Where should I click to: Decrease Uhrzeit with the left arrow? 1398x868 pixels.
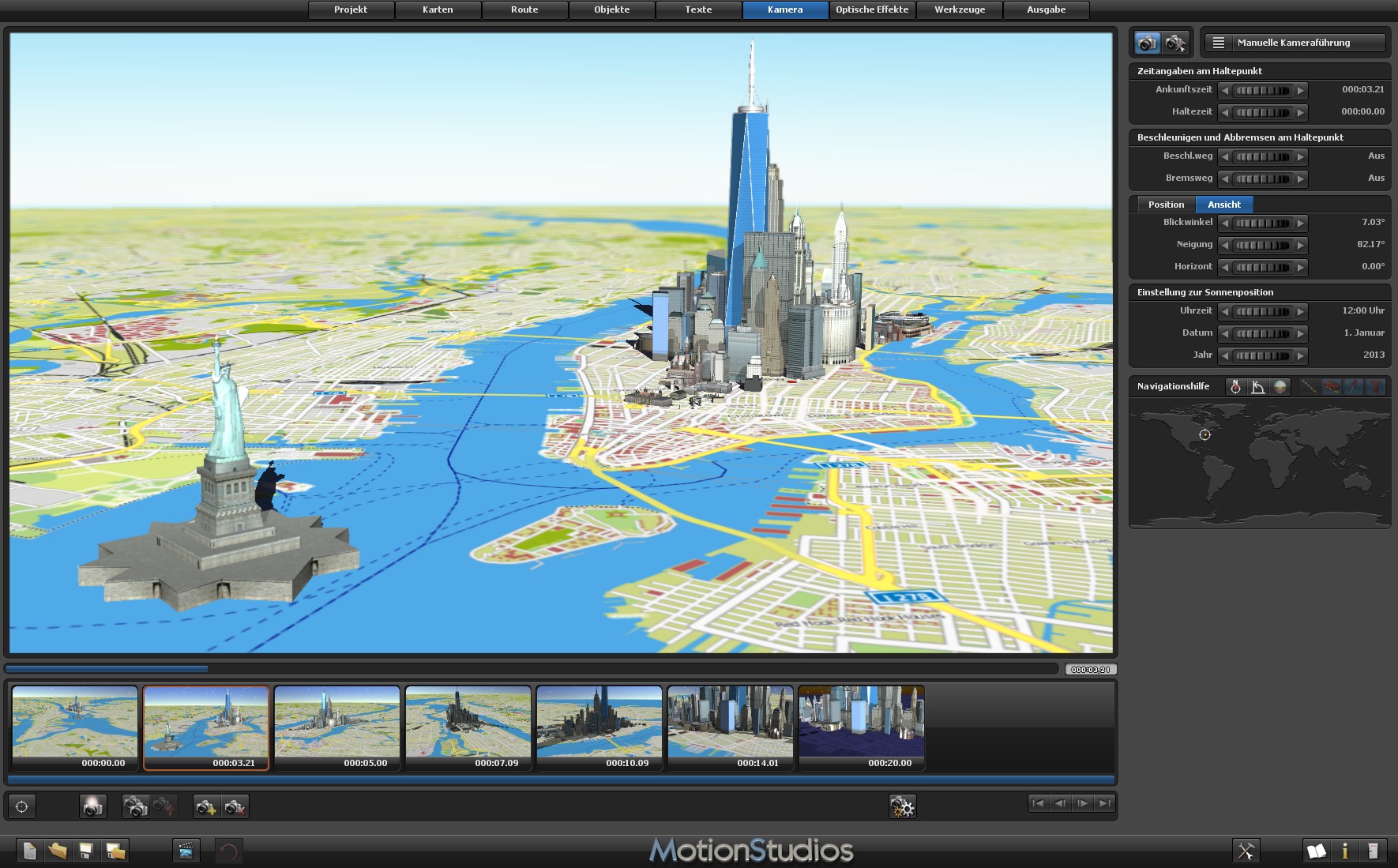click(x=1225, y=311)
